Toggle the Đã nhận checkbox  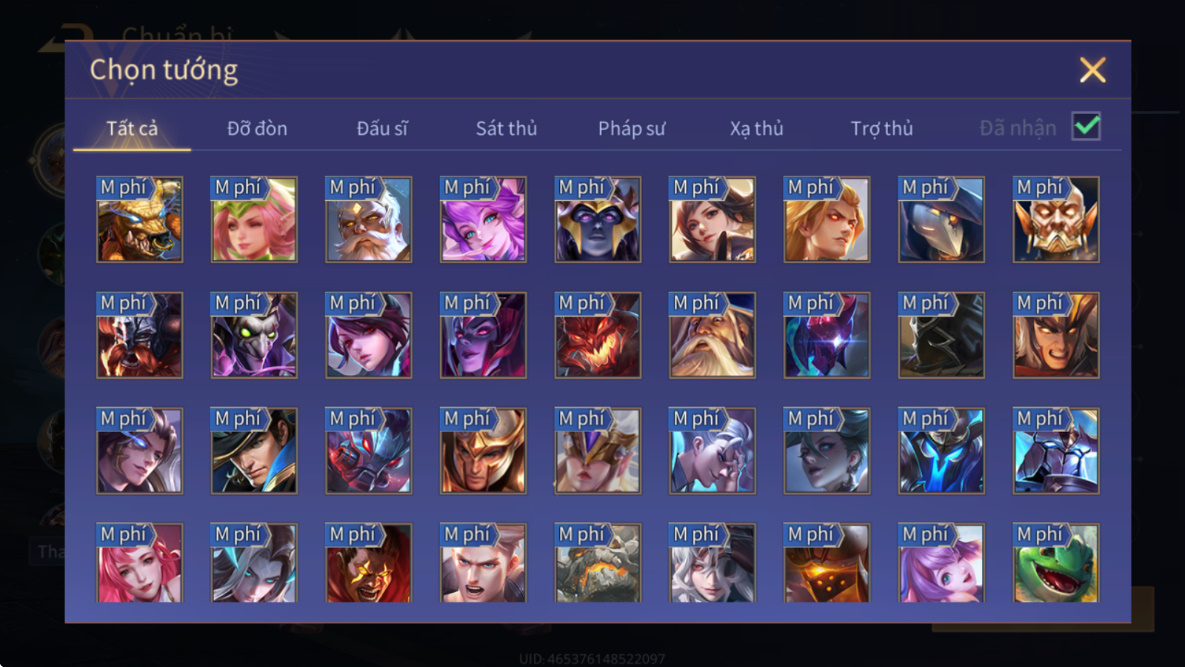(1086, 126)
